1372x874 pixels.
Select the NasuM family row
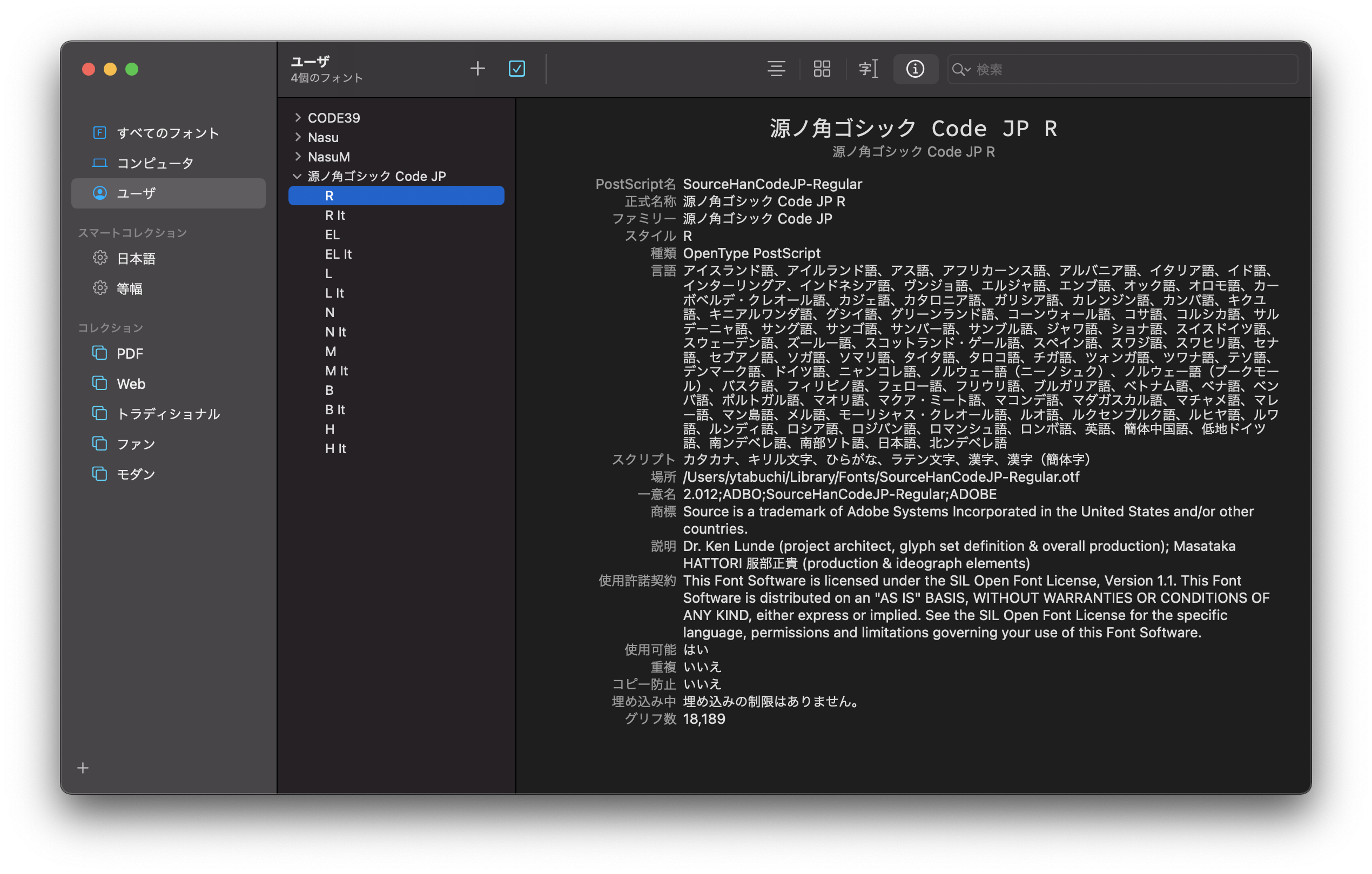coord(396,156)
